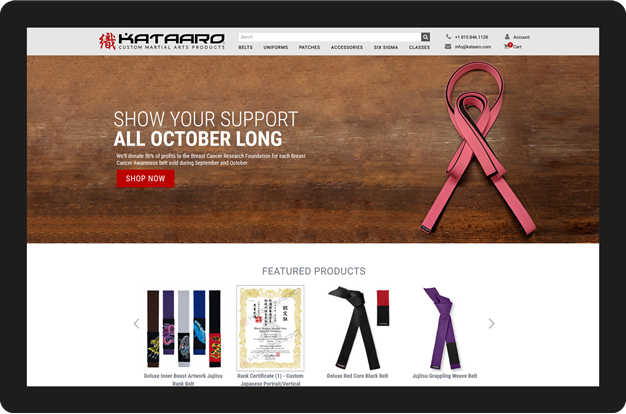
Task: Open the Rank Certificate product image
Action: [270, 328]
